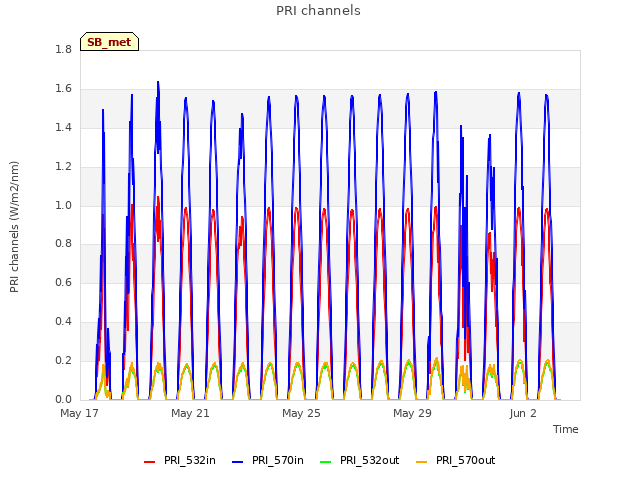Click the 0.2 y-axis tick label

pos(63,361)
